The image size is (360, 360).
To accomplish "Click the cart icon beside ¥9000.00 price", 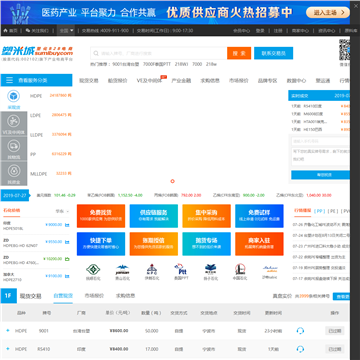I will 67,225.
